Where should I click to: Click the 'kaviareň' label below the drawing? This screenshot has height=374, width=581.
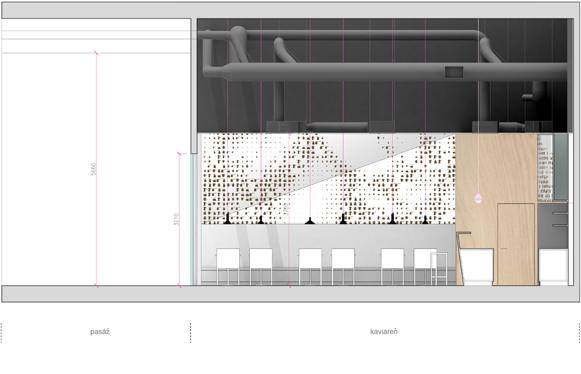coord(384,331)
